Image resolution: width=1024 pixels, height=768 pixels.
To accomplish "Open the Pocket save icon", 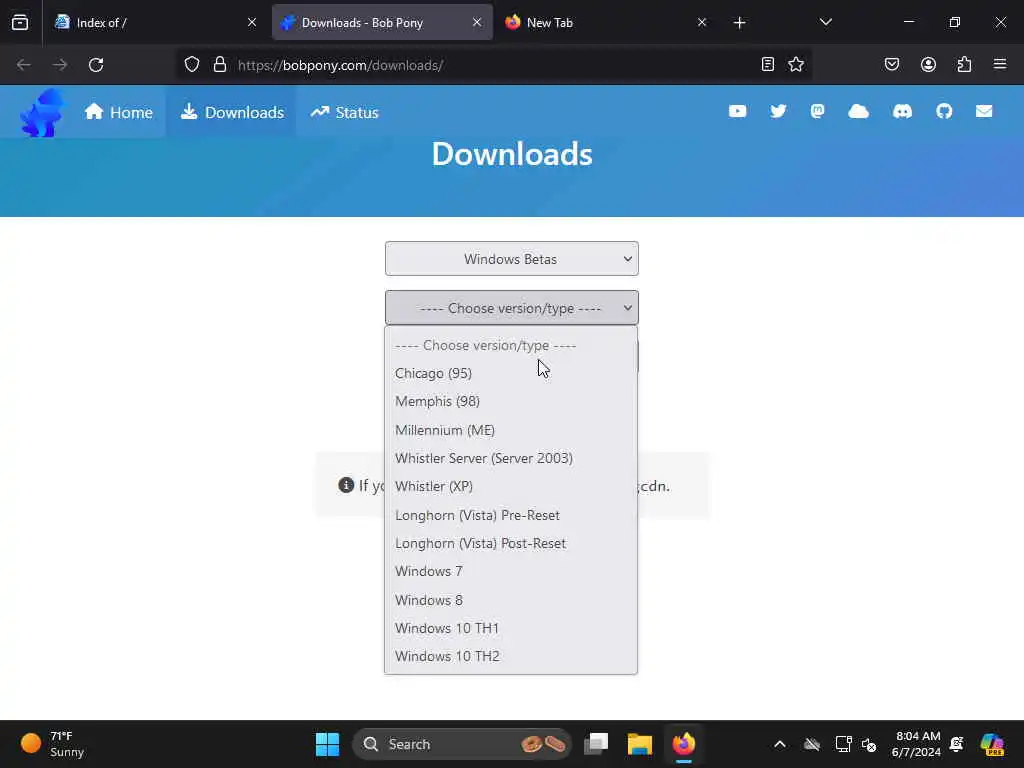I will tap(892, 65).
